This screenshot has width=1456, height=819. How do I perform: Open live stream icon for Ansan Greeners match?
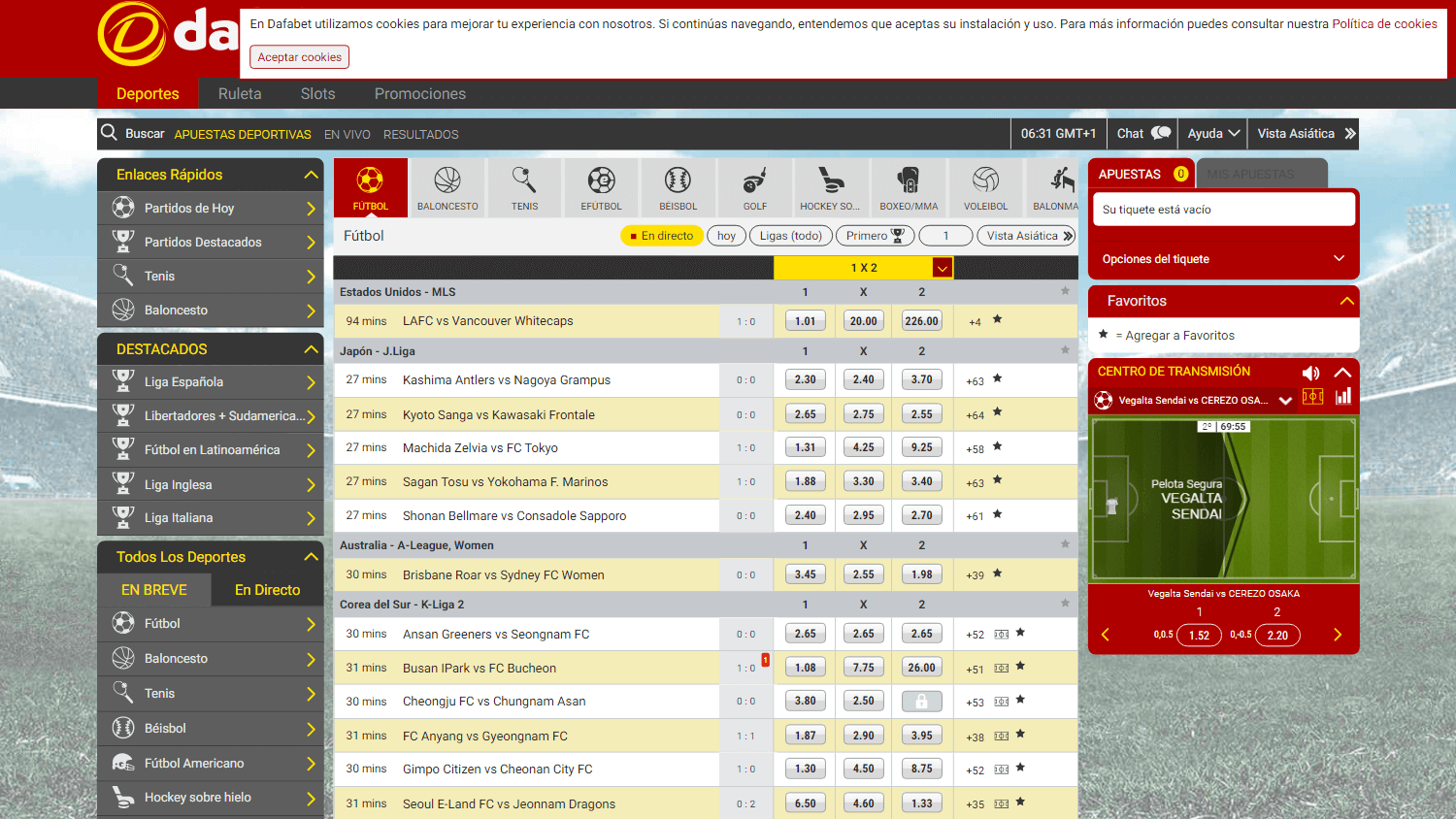point(1002,634)
